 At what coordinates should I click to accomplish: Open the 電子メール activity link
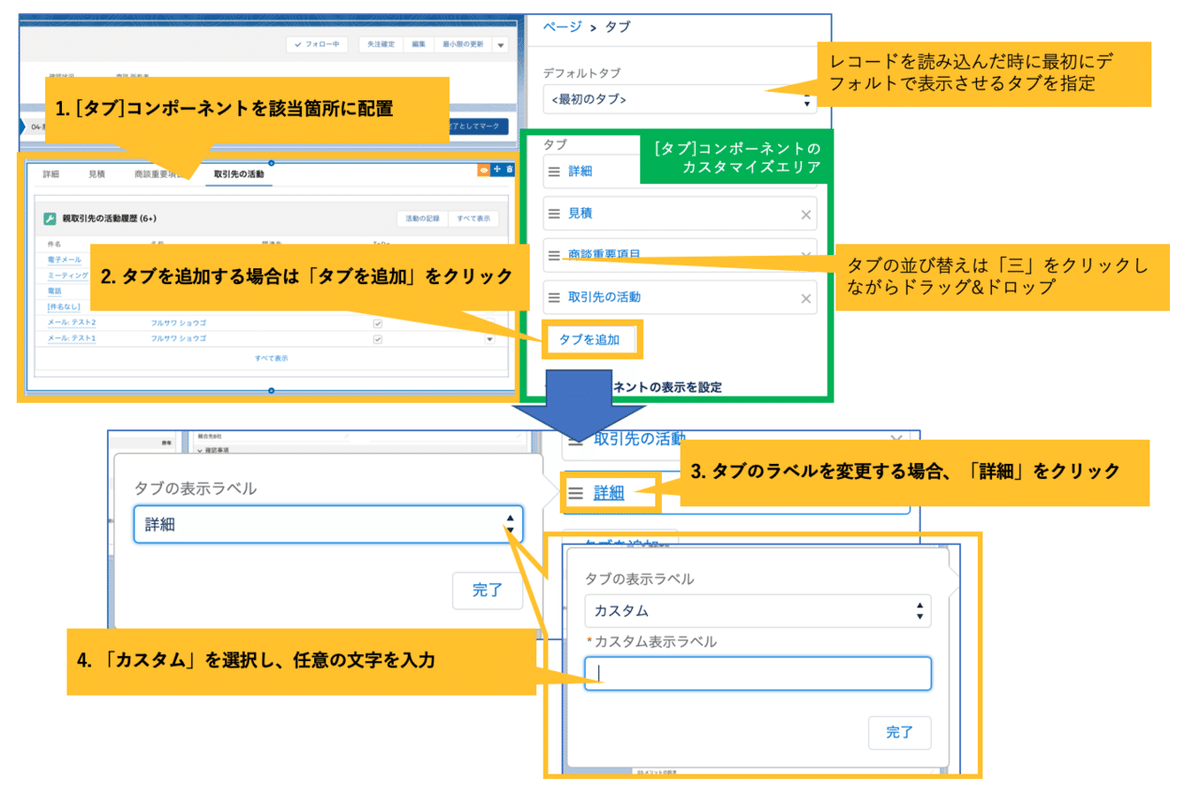tap(65, 259)
